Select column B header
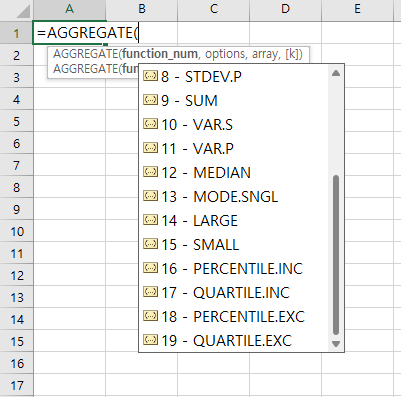 pos(142,9)
